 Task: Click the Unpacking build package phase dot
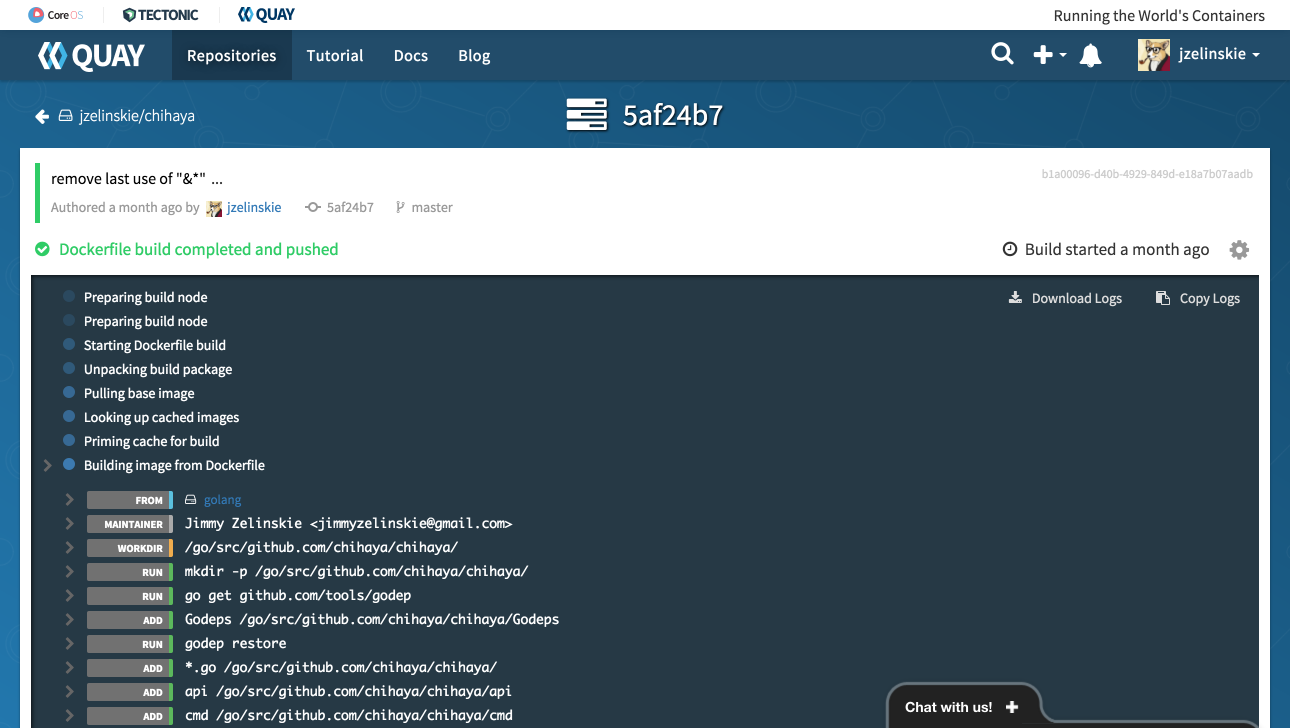click(69, 369)
